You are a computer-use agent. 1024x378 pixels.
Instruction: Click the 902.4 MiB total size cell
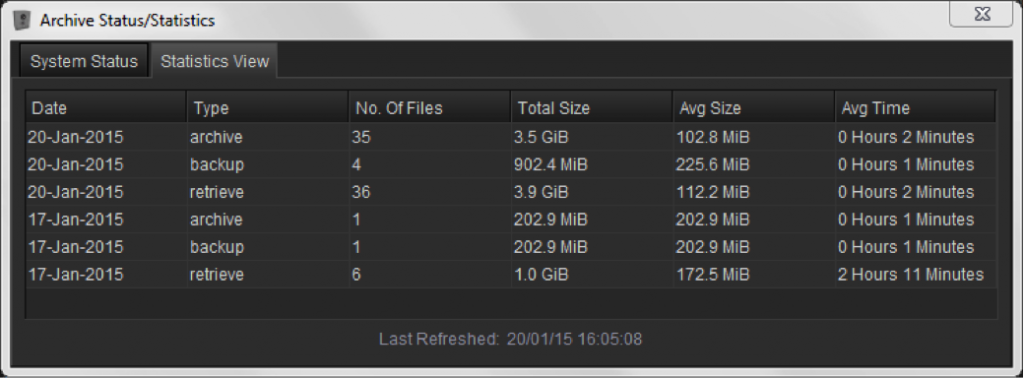[x=592, y=165]
